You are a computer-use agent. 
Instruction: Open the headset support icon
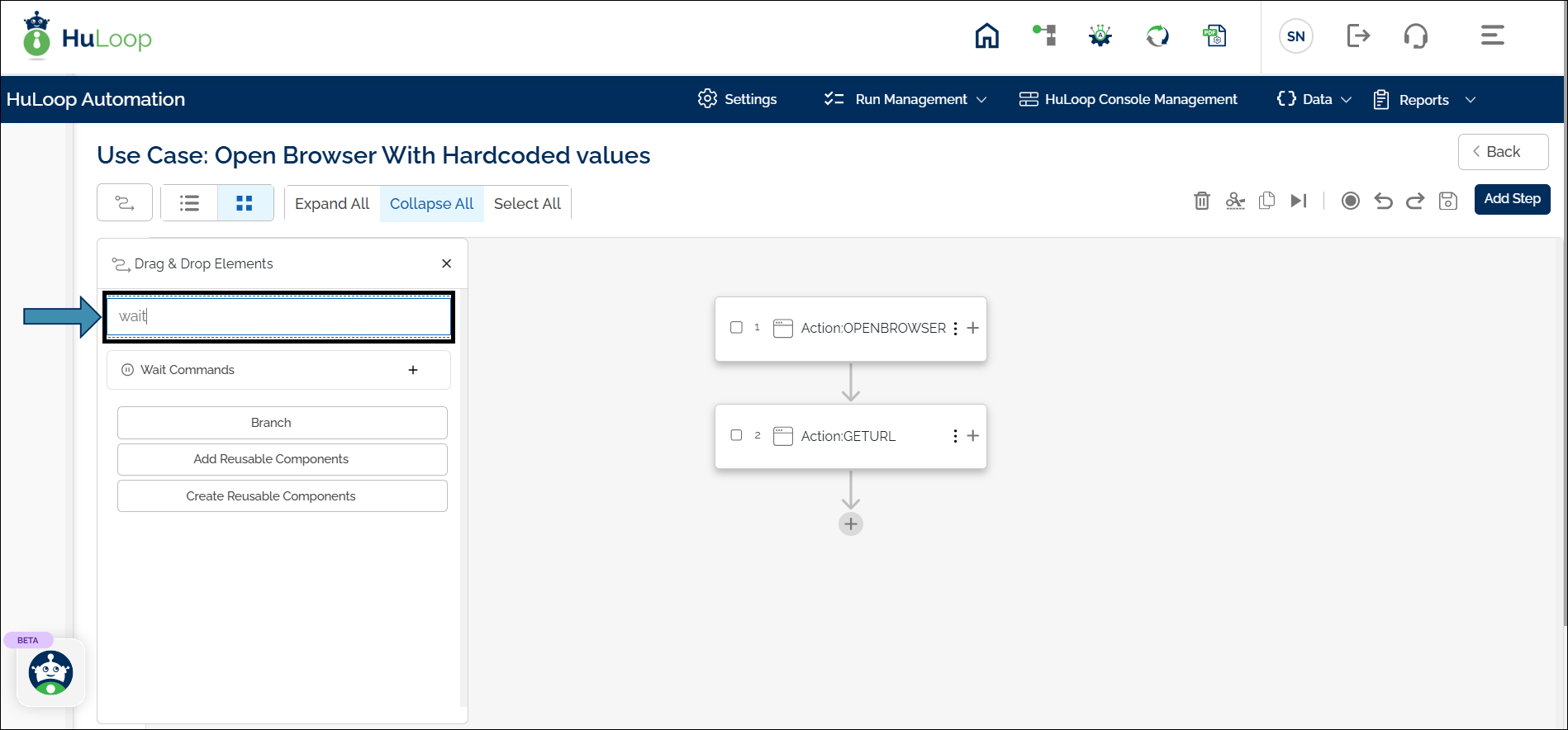(x=1415, y=36)
